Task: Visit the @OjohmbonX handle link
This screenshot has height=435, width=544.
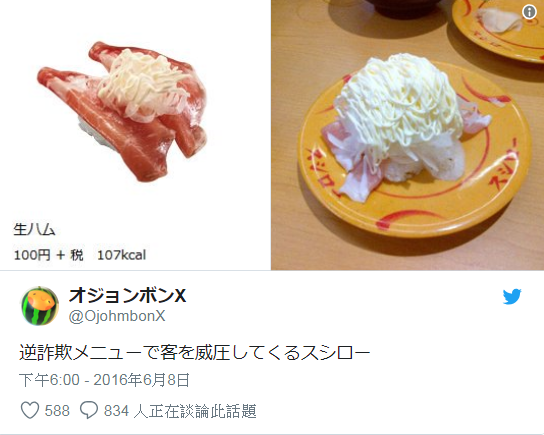Action: [x=117, y=316]
